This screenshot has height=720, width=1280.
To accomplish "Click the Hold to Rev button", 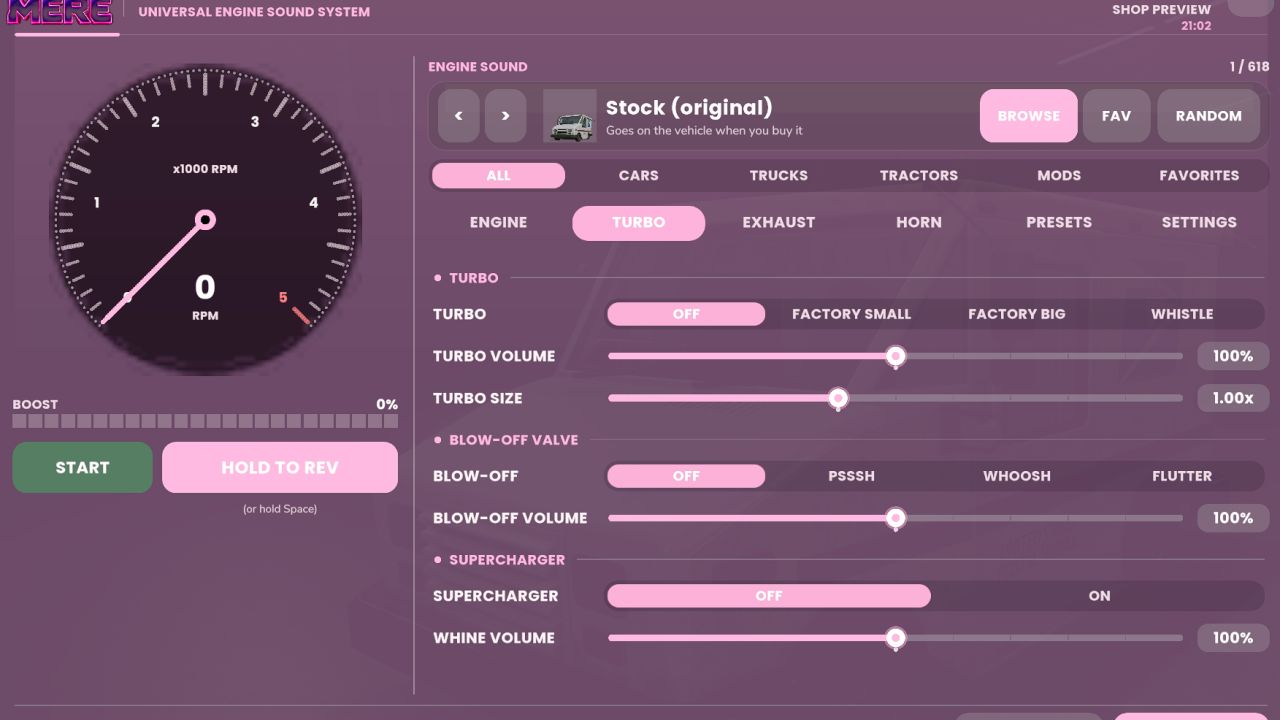I will tap(280, 468).
